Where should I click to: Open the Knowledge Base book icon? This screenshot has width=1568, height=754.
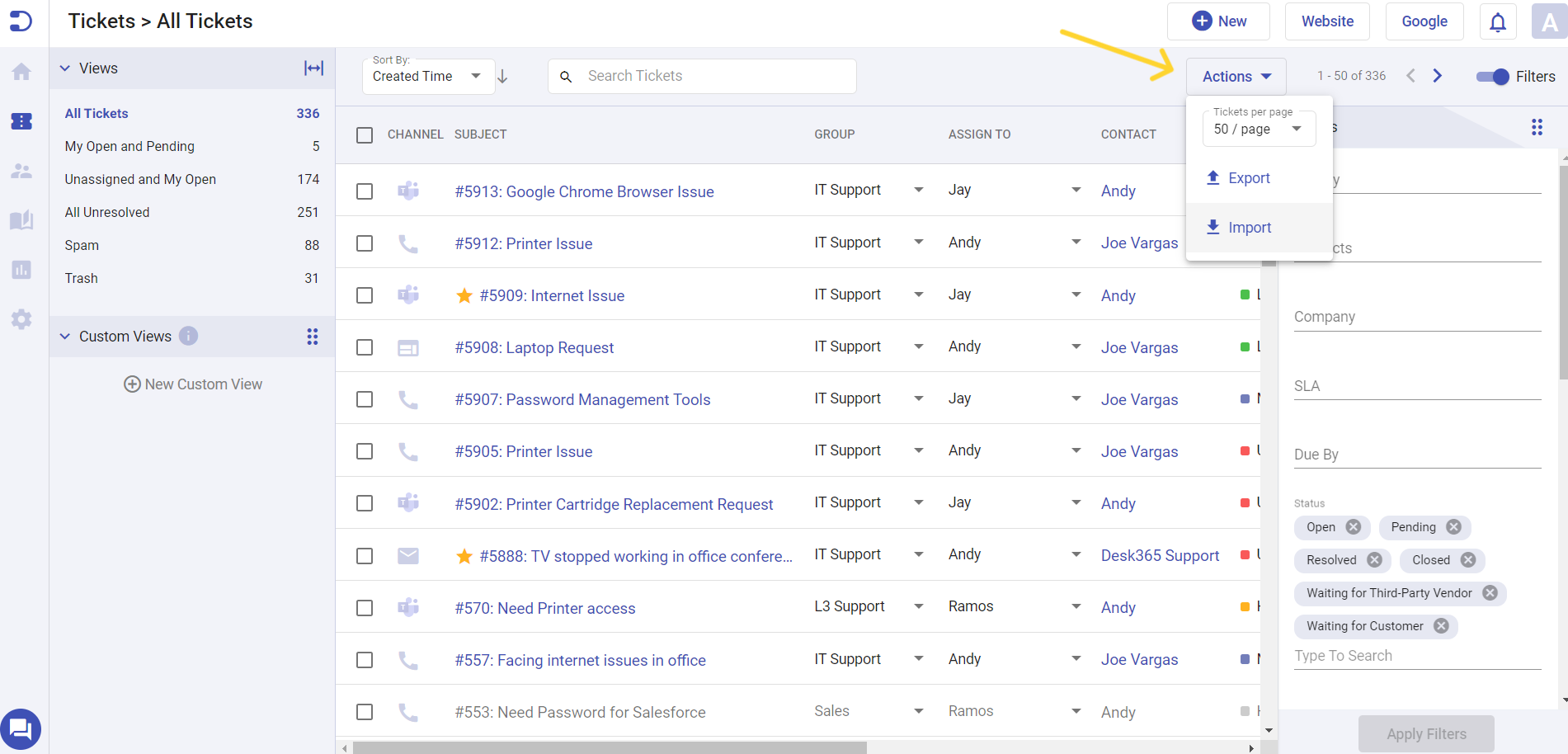pyautogui.click(x=21, y=220)
